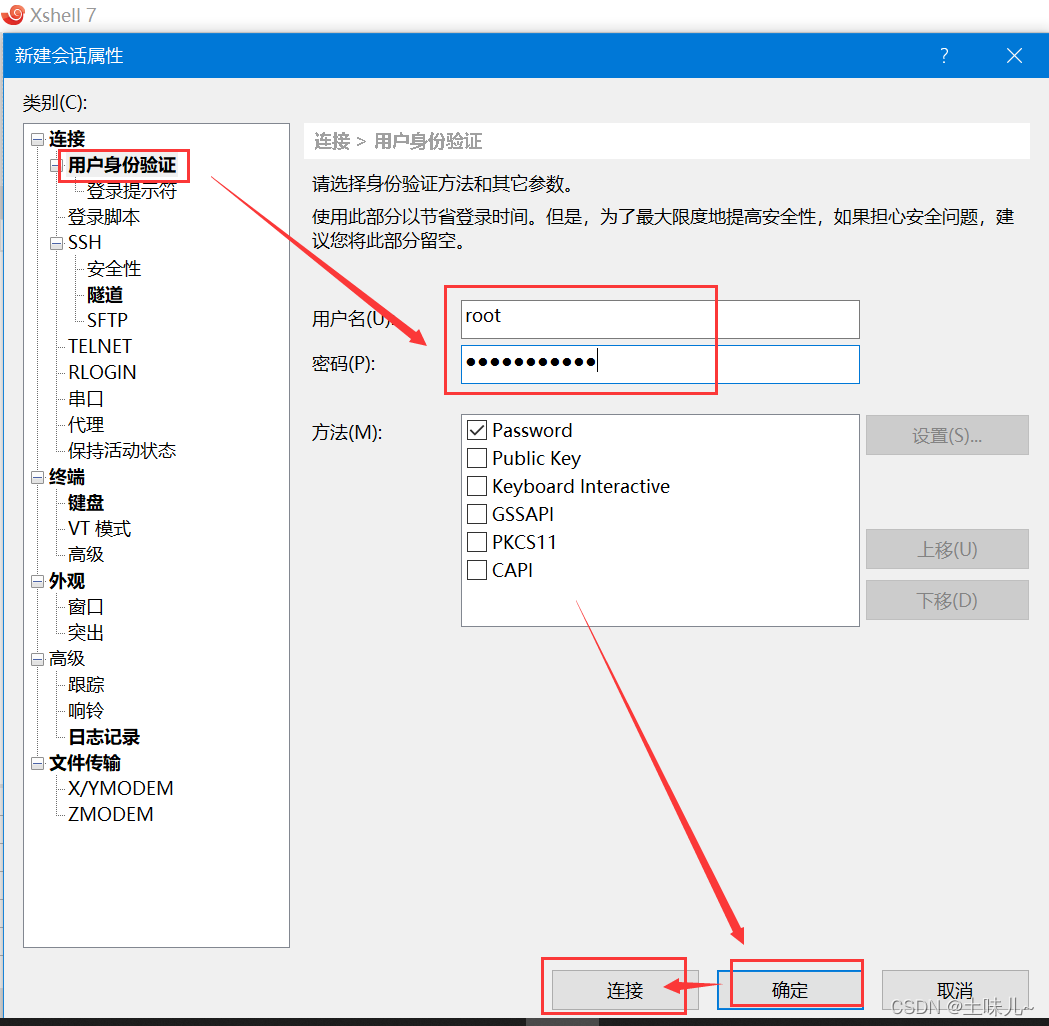The image size is (1049, 1026).
Task: Open the 安全性 settings item
Action: [114, 269]
